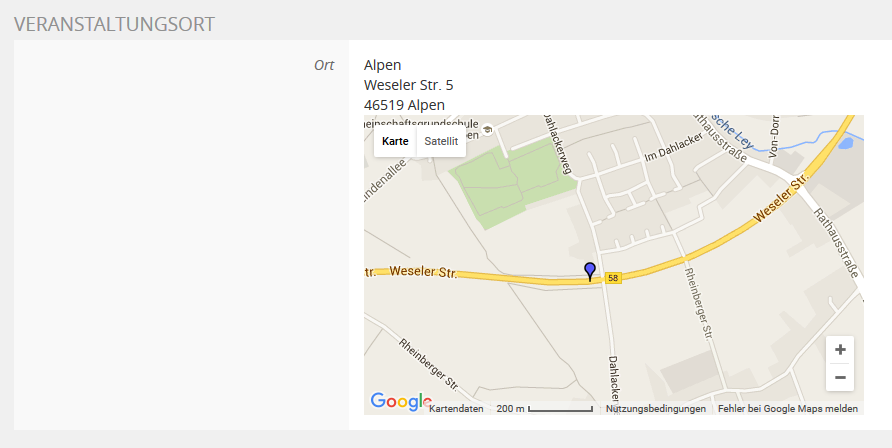Zoom in with the plus button
Viewport: 892px width, 448px height.
pos(840,350)
